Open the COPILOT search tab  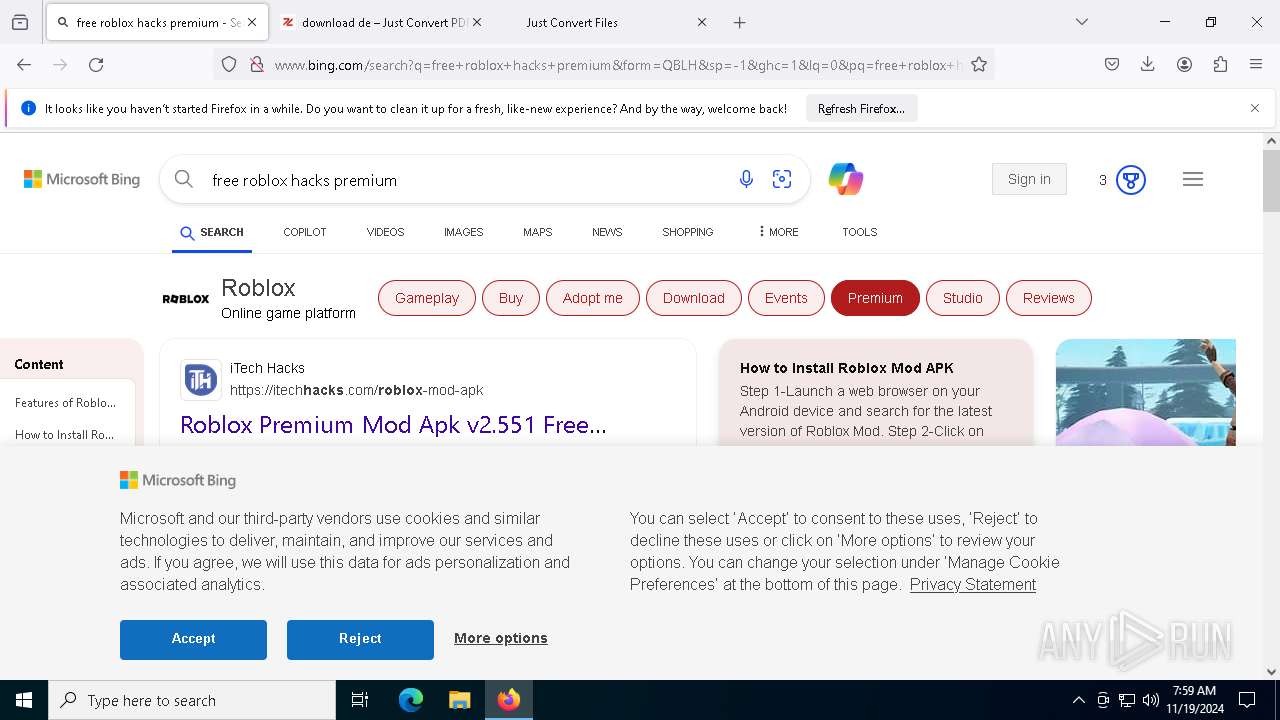tap(305, 232)
